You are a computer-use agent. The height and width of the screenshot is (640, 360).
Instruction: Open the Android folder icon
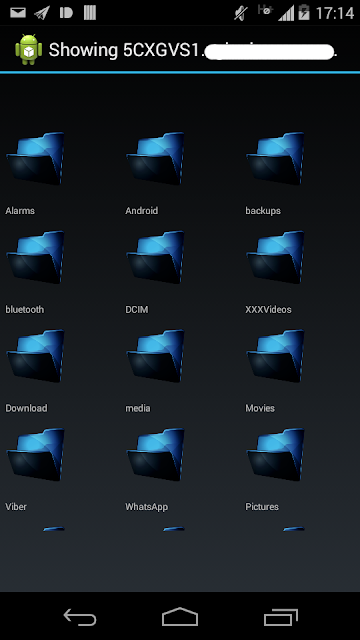tap(156, 159)
